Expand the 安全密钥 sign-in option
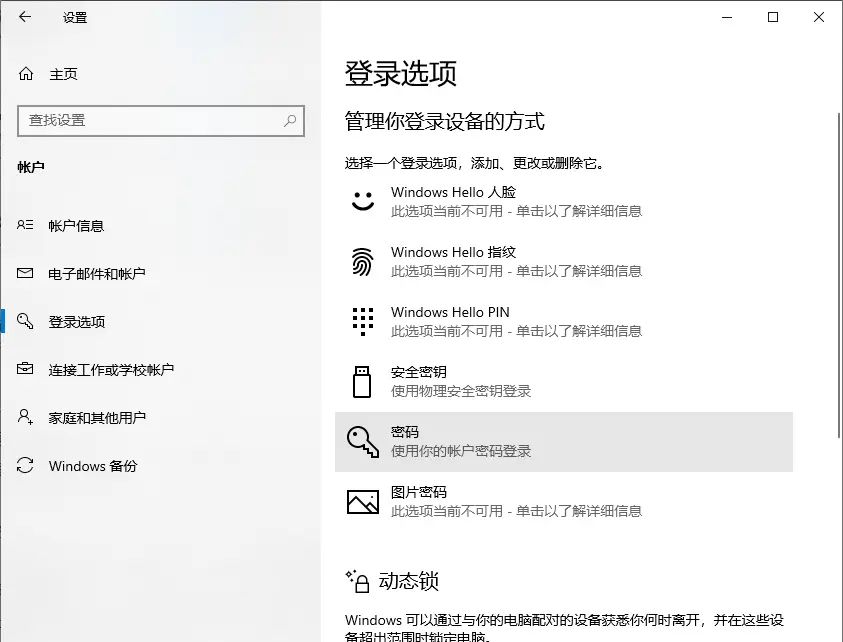This screenshot has height=642, width=843. [x=563, y=382]
